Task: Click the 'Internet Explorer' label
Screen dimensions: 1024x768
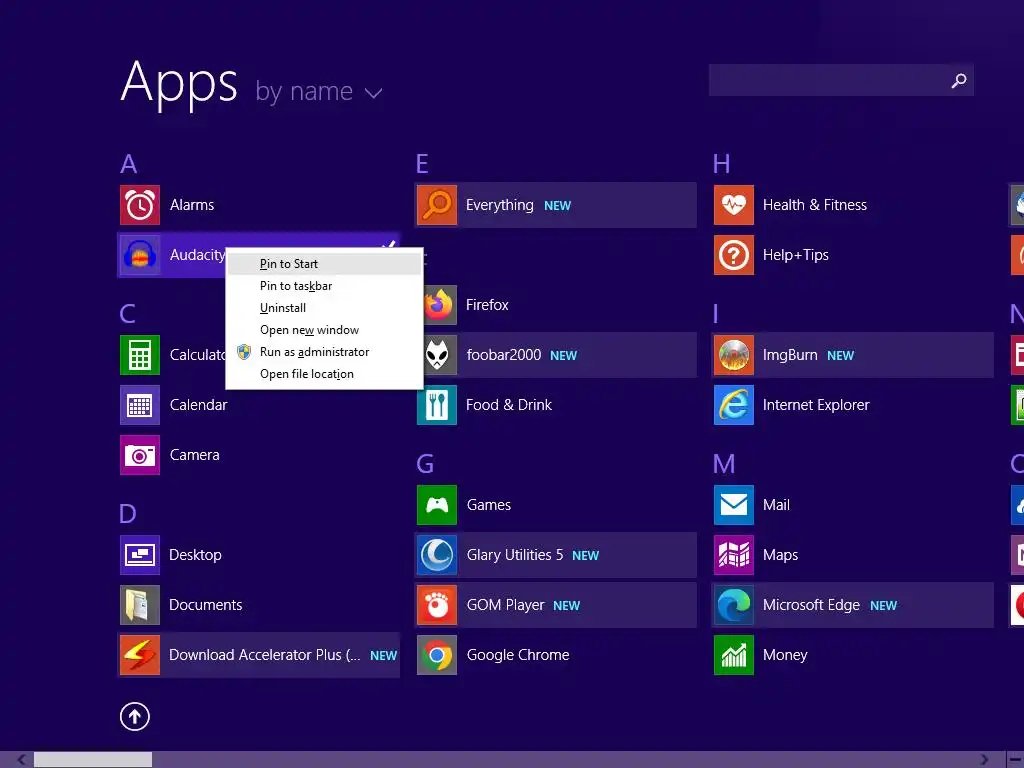Action: (x=816, y=405)
